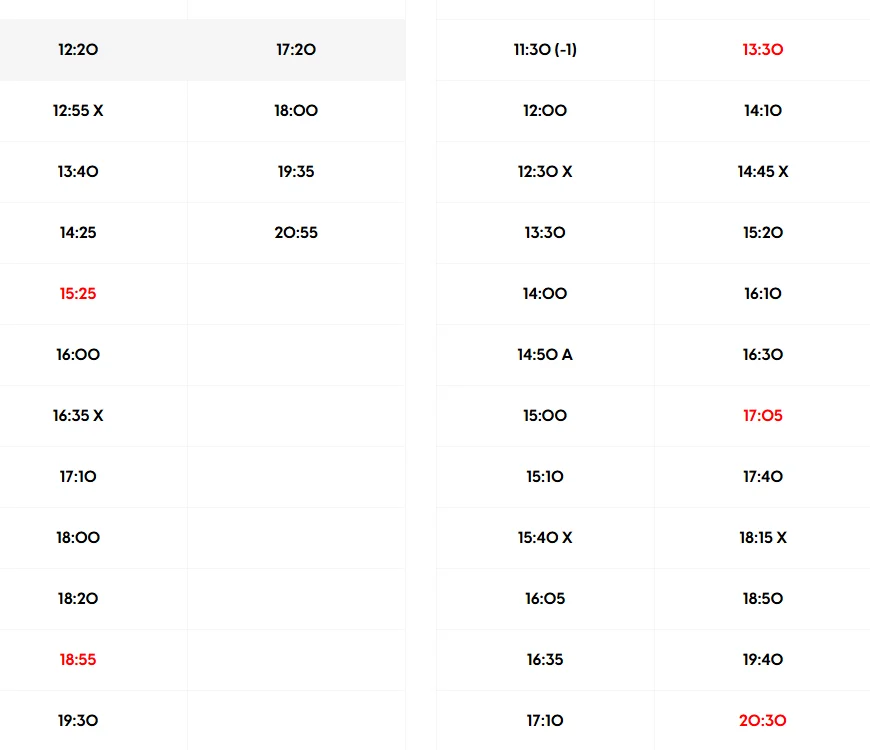Image resolution: width=870 pixels, height=750 pixels.
Task: Select the red 15:25 time
Action: [78, 294]
